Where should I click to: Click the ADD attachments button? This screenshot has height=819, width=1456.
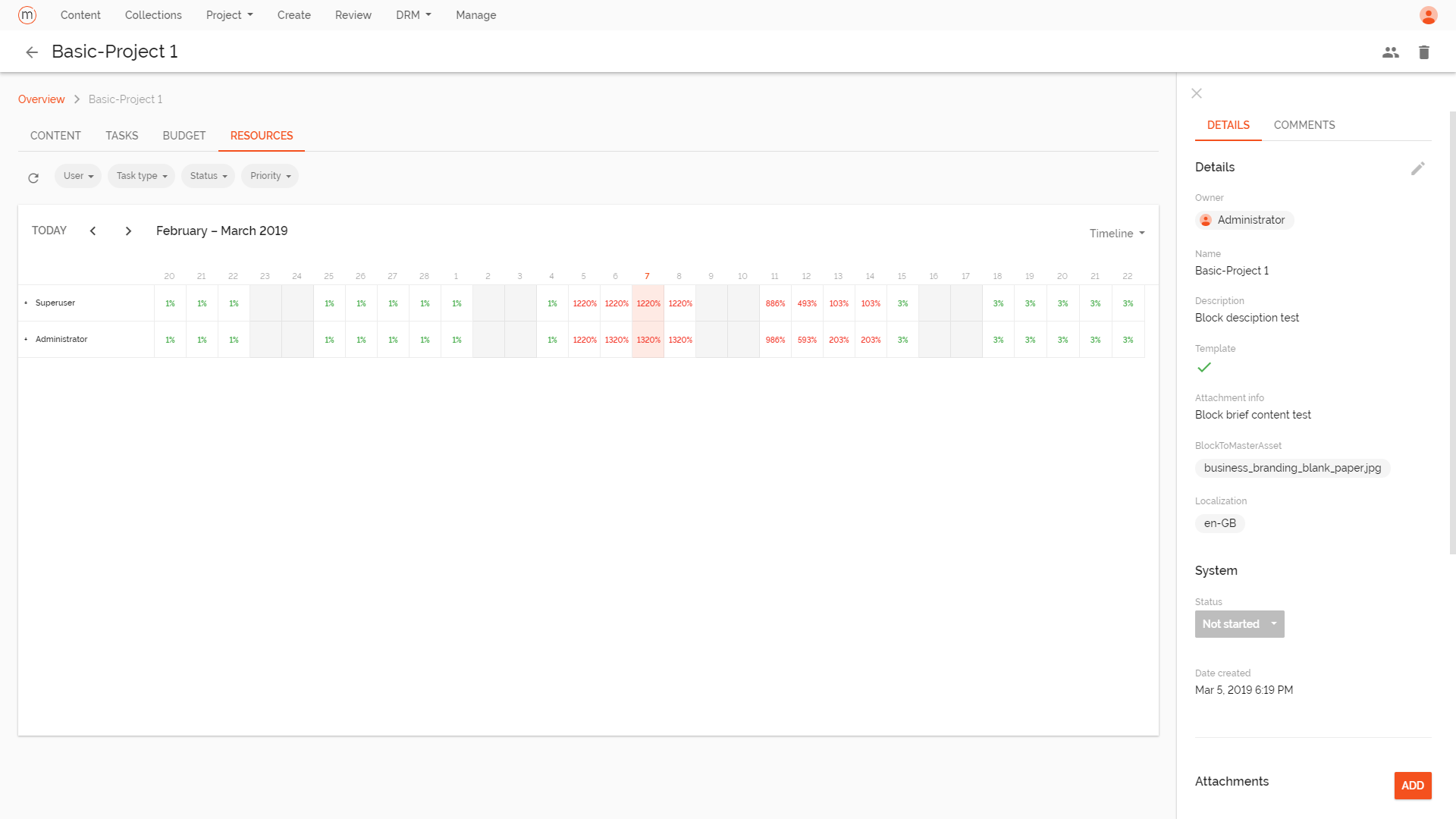click(x=1412, y=786)
